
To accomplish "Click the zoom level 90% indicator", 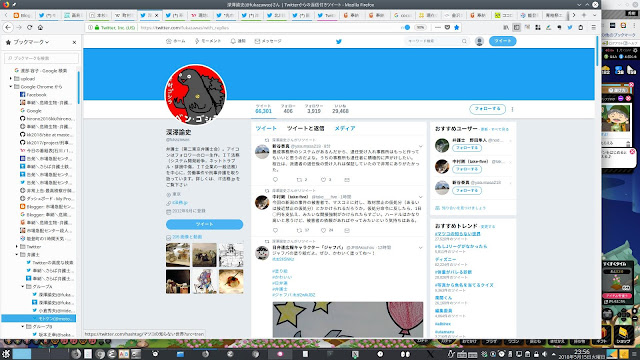I will (x=420, y=27).
